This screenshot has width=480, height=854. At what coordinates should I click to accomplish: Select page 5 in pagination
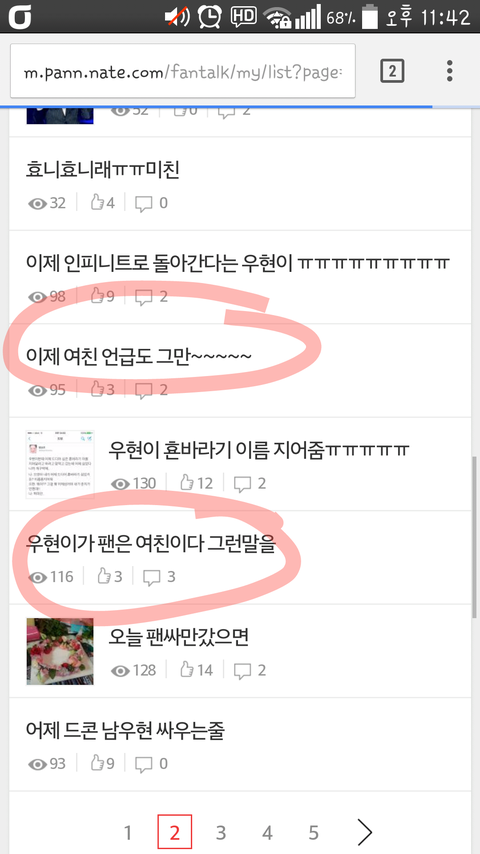point(313,832)
